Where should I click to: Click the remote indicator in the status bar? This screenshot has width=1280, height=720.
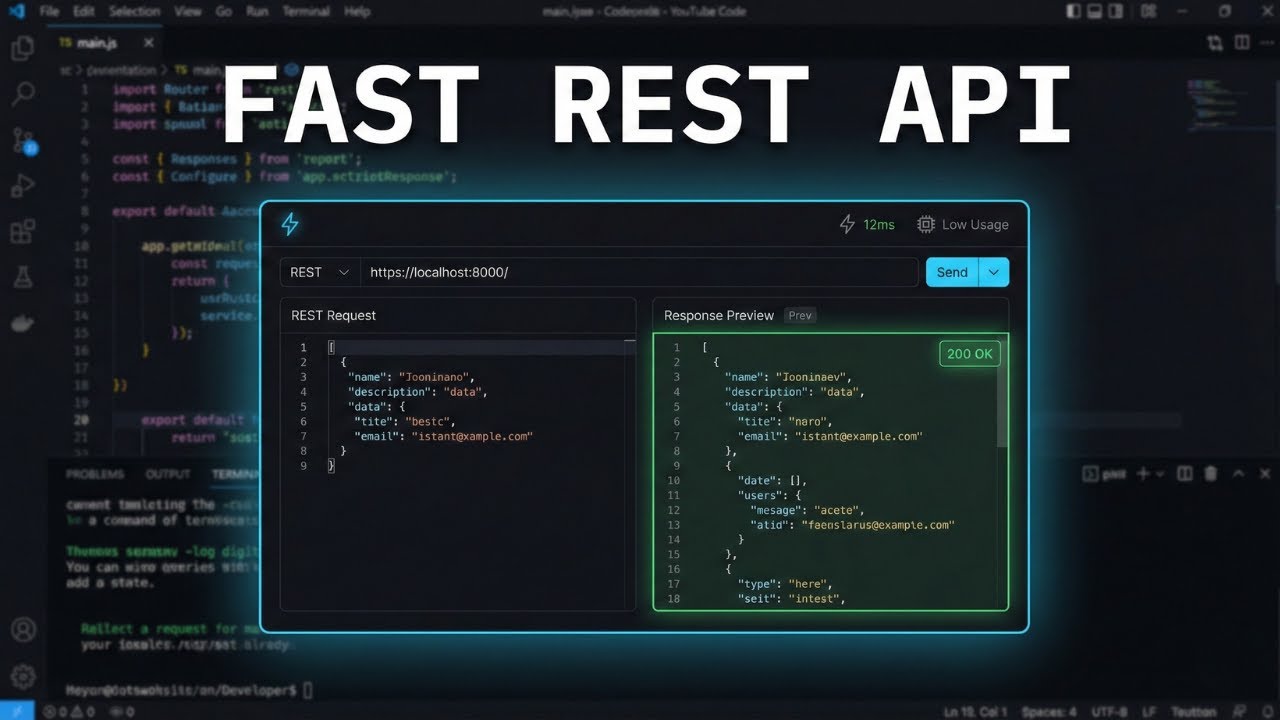click(18, 711)
